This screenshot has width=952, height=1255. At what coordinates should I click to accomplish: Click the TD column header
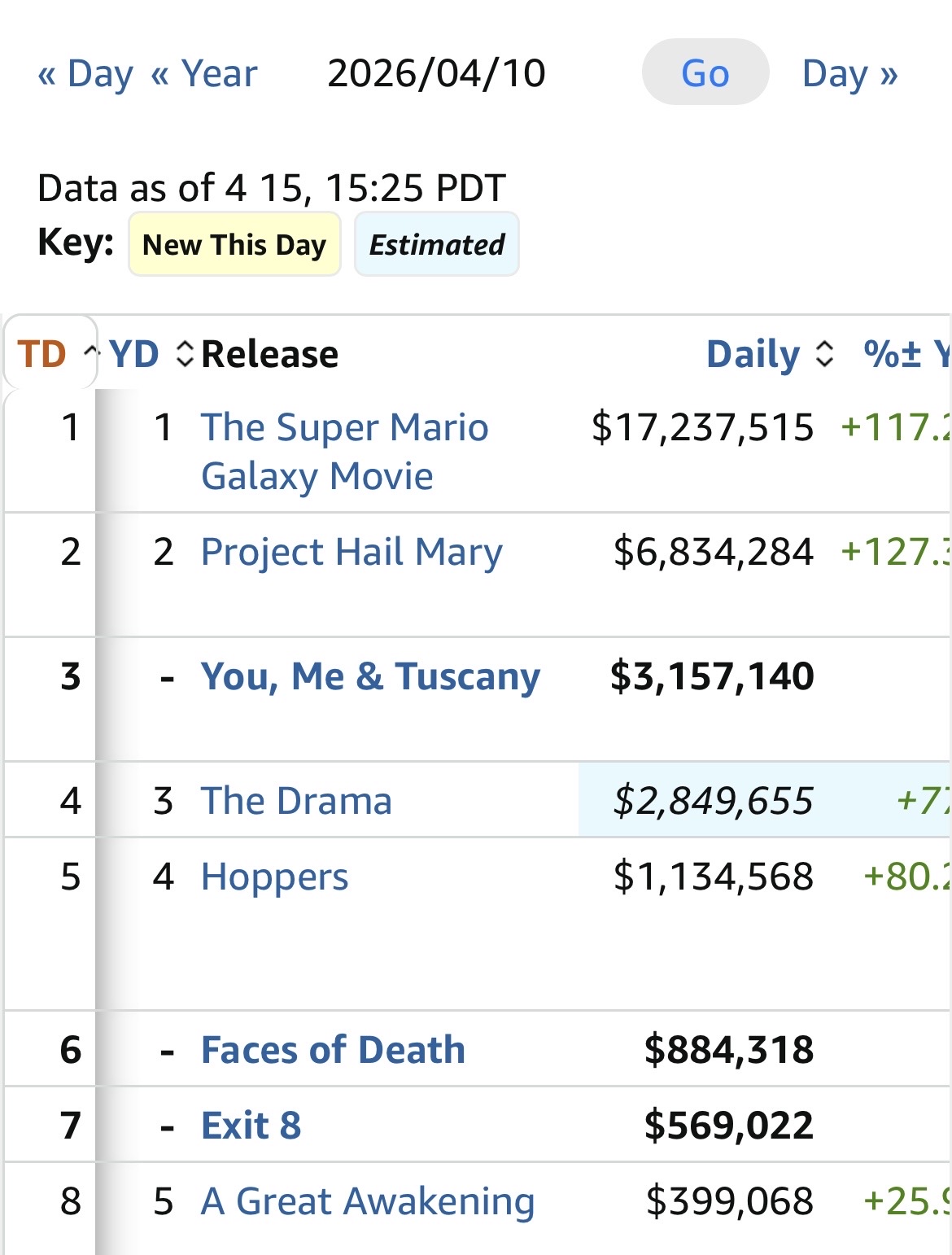point(41,354)
